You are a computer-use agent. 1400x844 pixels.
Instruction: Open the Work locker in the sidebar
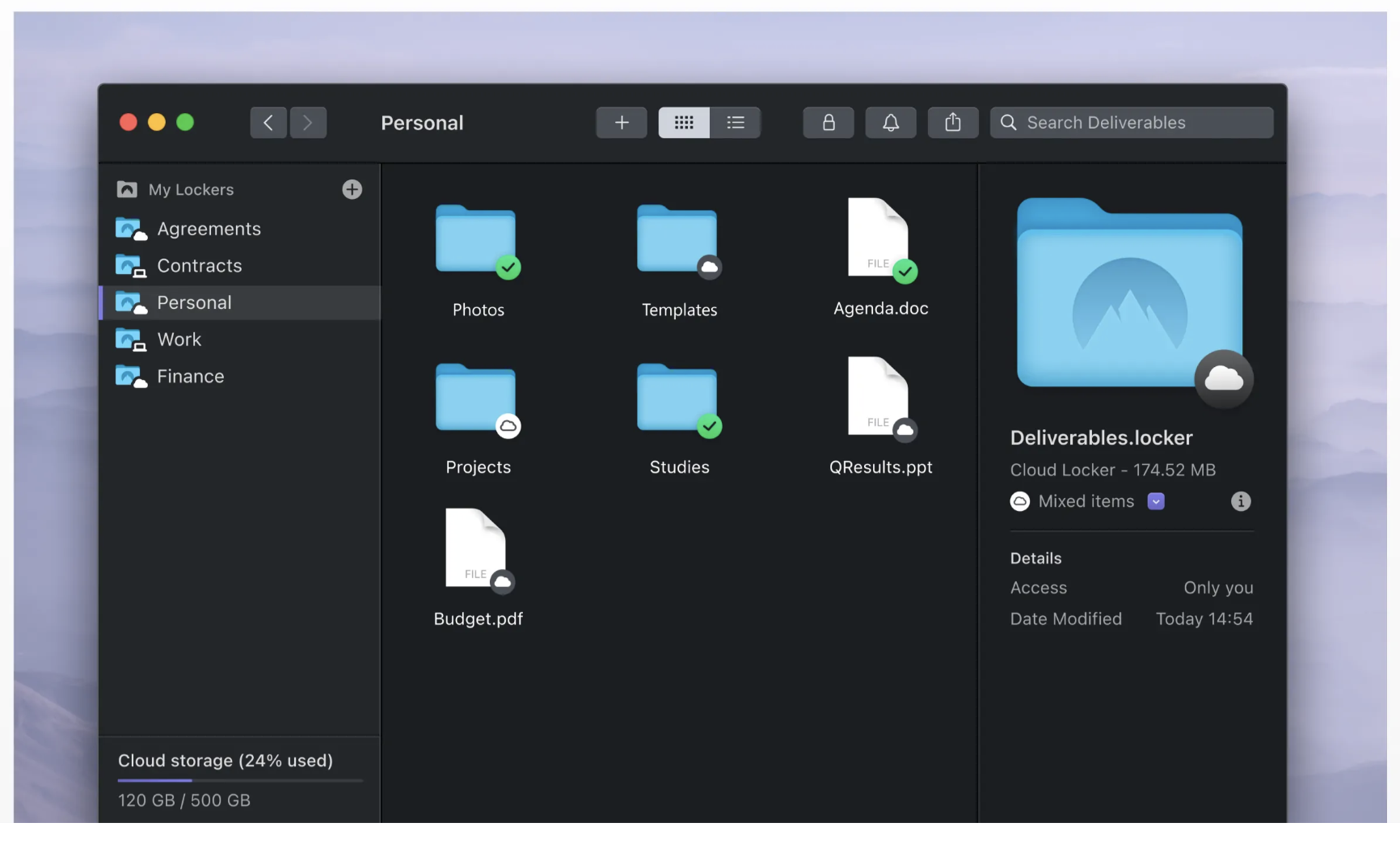[x=239, y=340]
